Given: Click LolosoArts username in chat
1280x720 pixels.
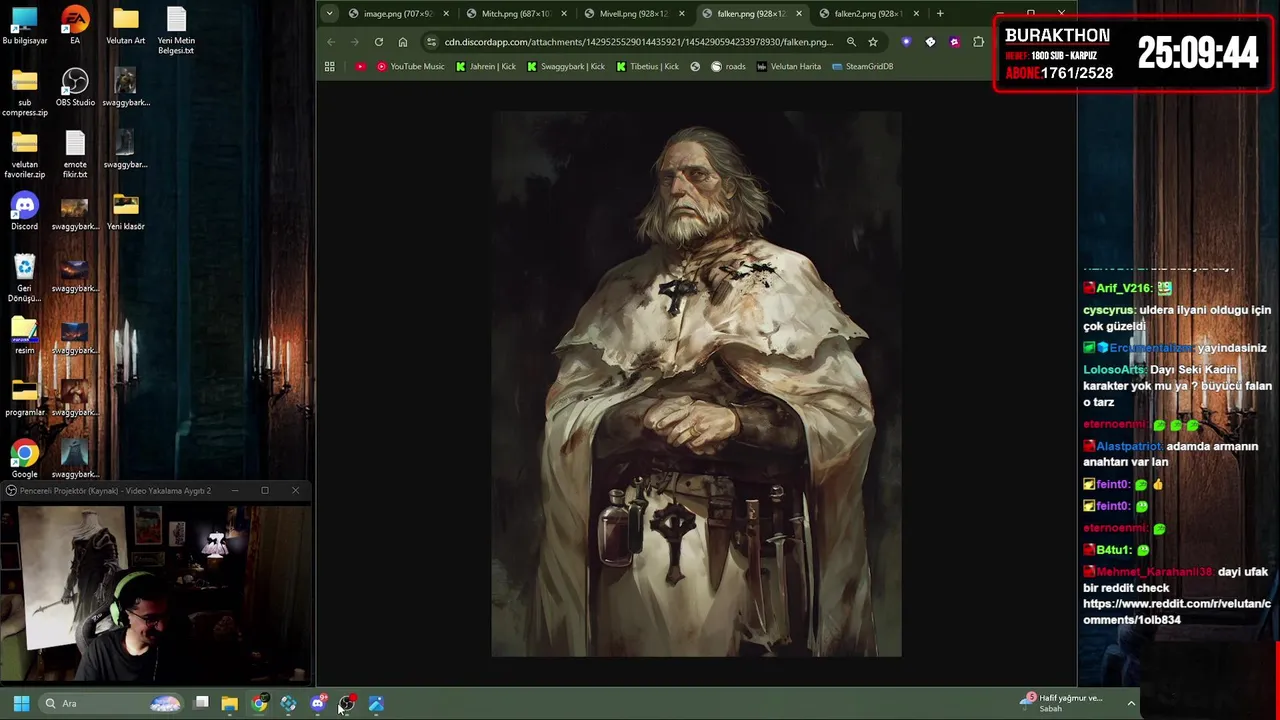Looking at the screenshot, I should pos(1114,370).
